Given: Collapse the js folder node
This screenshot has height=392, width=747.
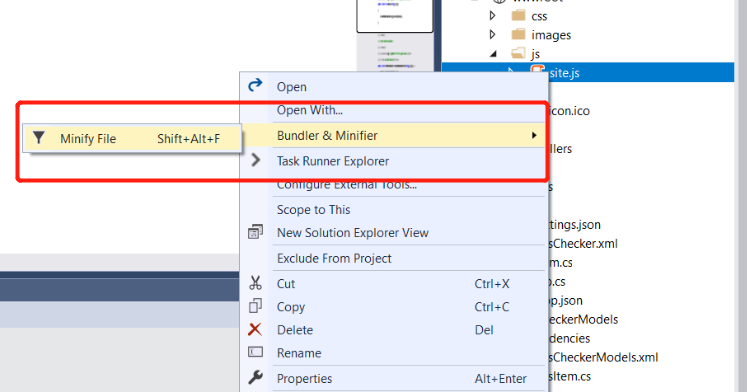Looking at the screenshot, I should [494, 54].
